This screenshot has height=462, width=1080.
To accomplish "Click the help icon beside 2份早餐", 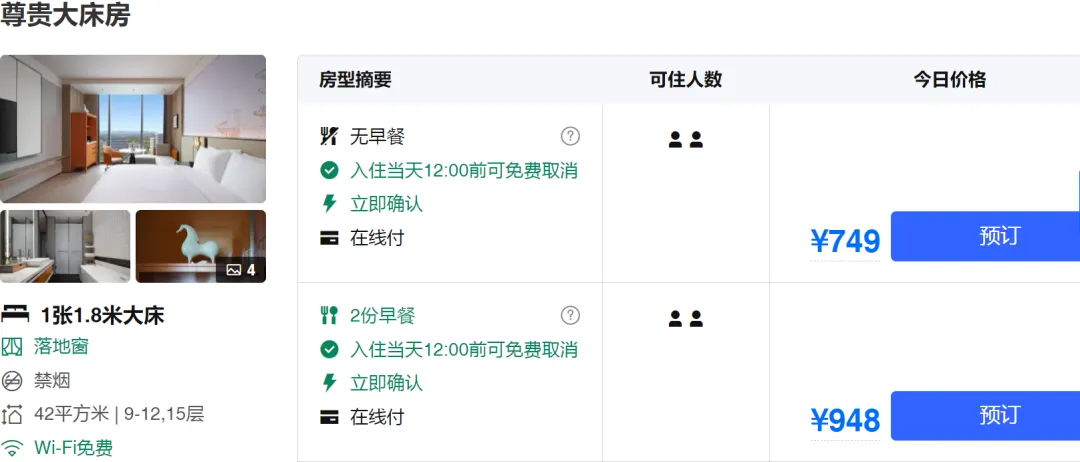I will click(x=570, y=315).
